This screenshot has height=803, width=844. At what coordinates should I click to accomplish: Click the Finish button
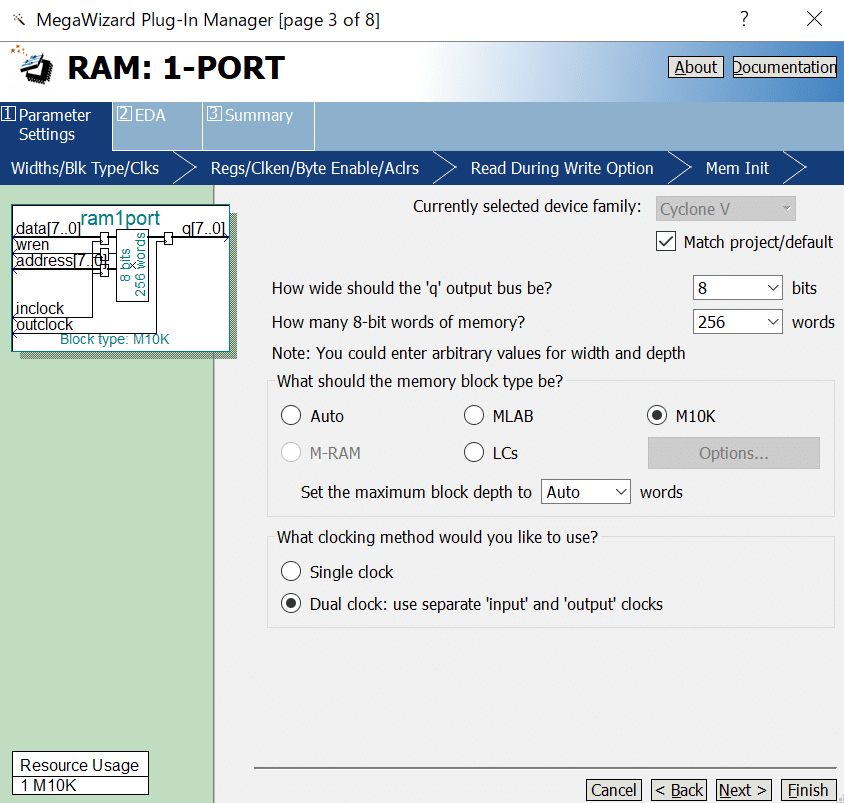pyautogui.click(x=808, y=790)
